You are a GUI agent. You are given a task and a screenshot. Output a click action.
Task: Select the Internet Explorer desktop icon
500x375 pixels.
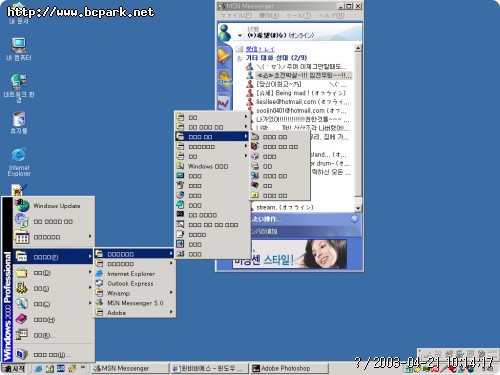19,162
